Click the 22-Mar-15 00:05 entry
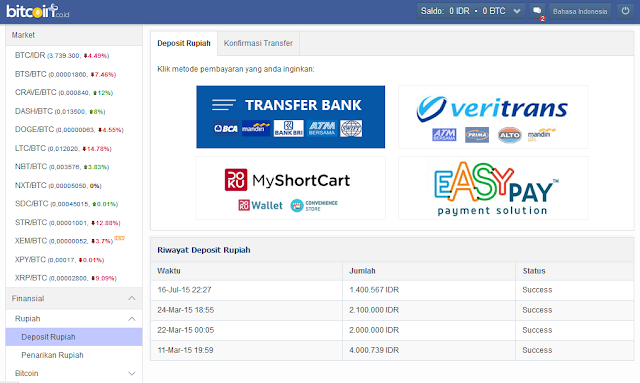 click(185, 330)
